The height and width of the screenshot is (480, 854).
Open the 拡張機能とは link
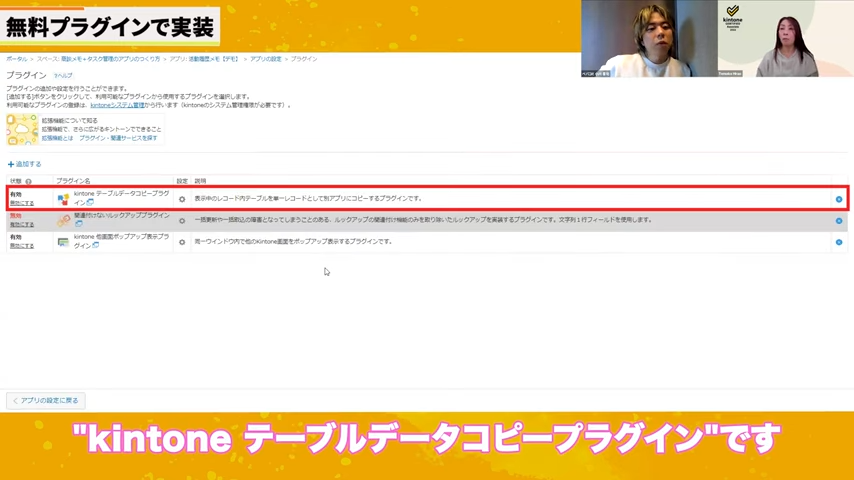pos(57,138)
